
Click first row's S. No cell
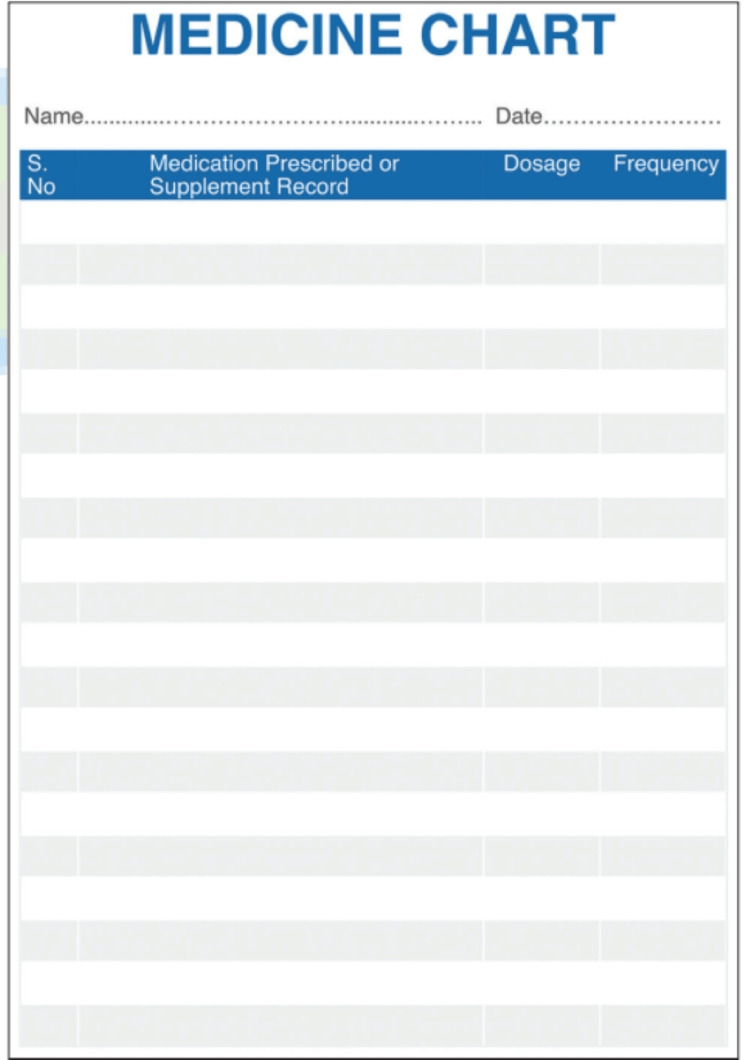(49, 222)
